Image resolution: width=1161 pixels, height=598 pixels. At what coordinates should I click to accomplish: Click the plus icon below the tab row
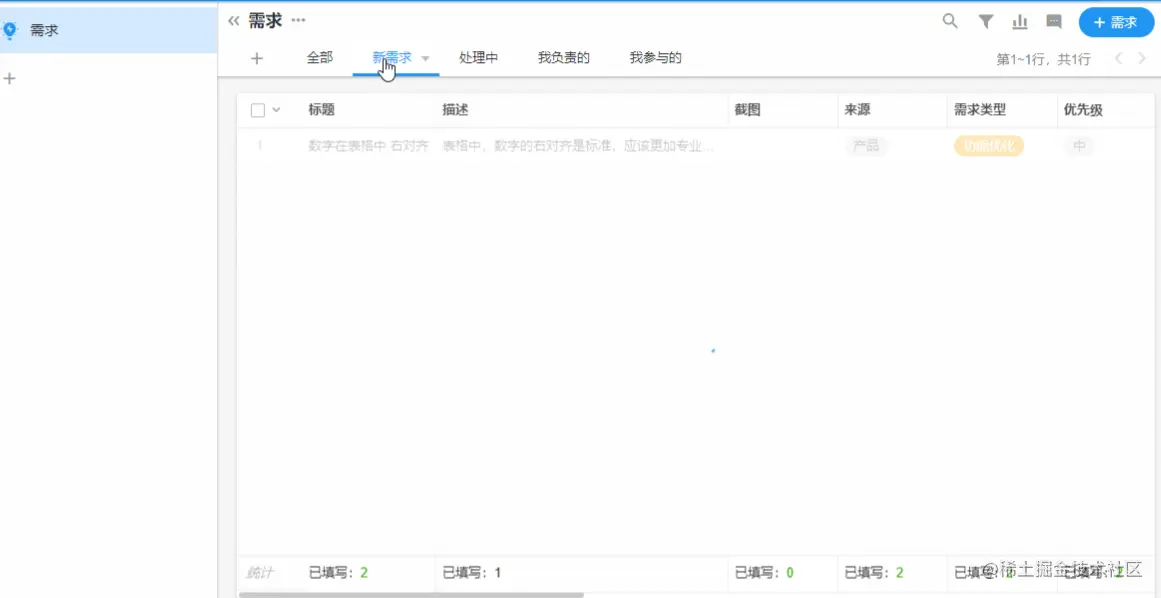257,57
